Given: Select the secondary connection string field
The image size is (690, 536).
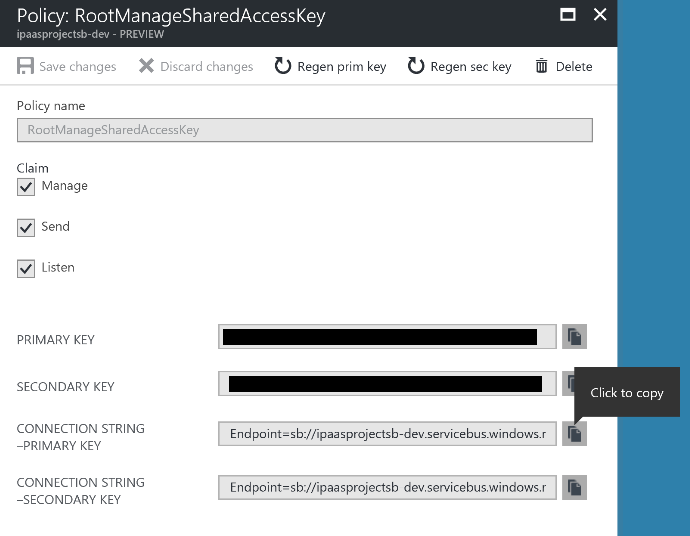Looking at the screenshot, I should (x=387, y=488).
